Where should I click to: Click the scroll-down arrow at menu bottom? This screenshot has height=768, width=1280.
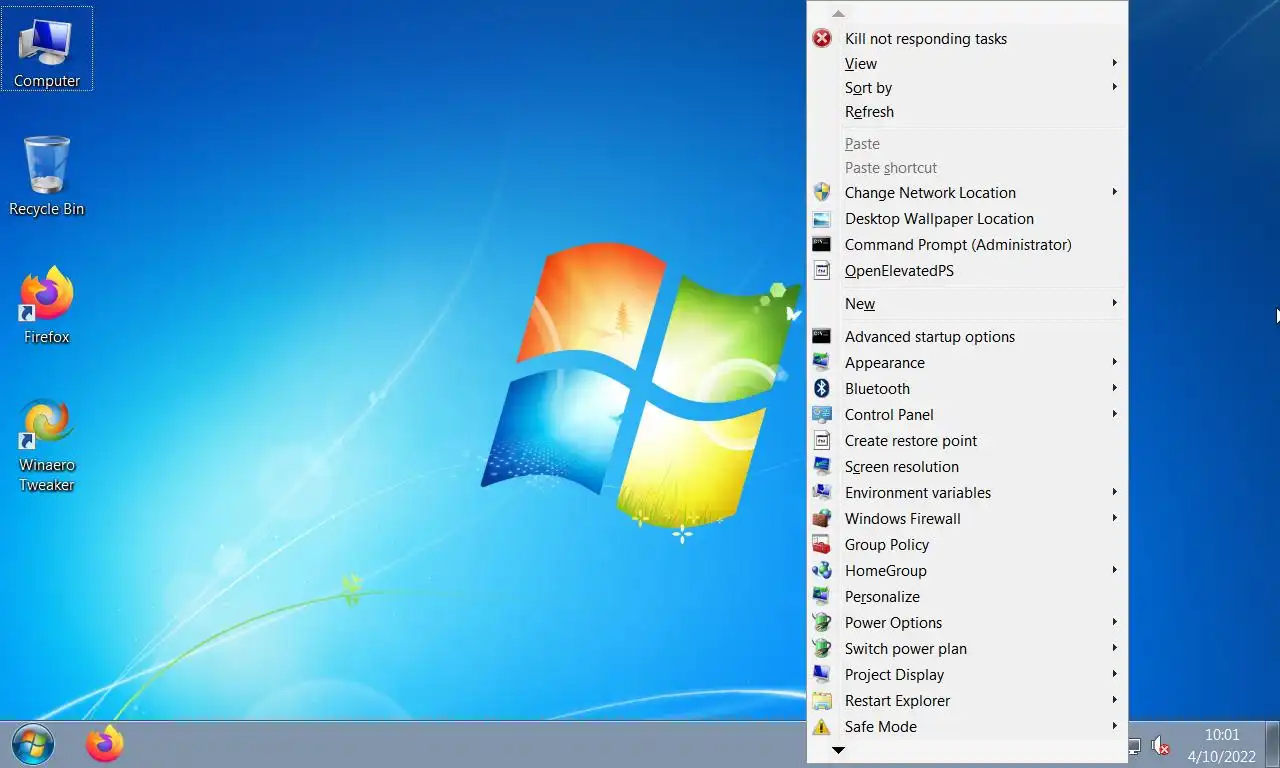(838, 750)
